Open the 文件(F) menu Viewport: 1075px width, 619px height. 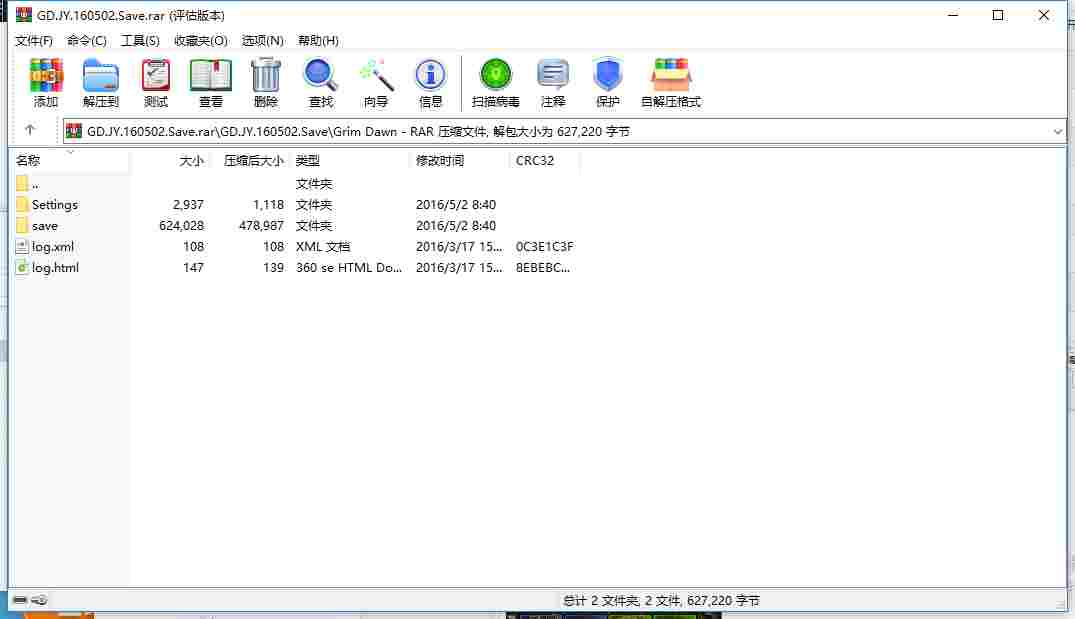click(x=34, y=40)
